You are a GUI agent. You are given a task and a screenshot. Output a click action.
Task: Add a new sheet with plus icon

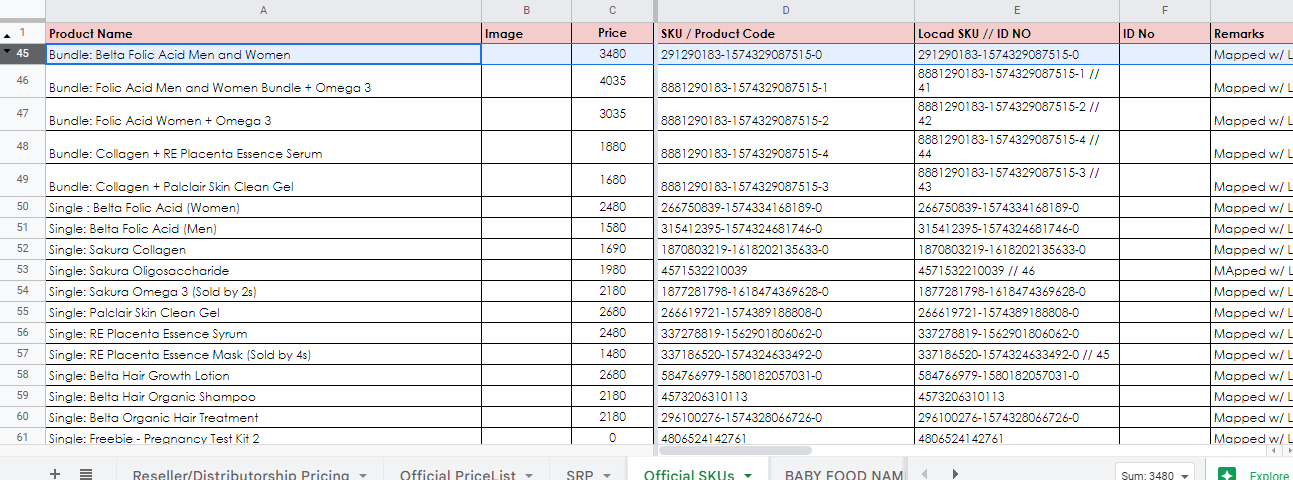pos(55,474)
